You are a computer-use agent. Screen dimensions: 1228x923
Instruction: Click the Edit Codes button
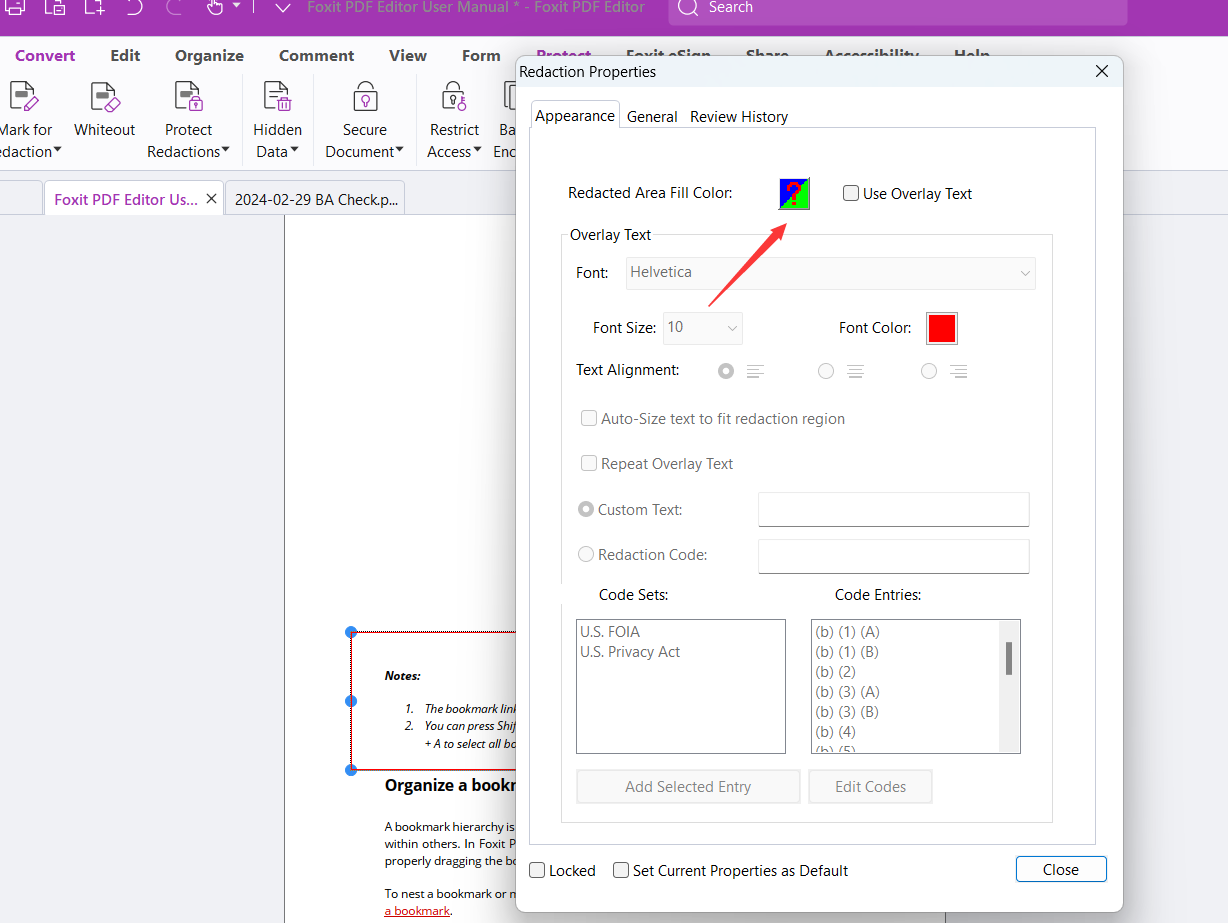pyautogui.click(x=870, y=786)
